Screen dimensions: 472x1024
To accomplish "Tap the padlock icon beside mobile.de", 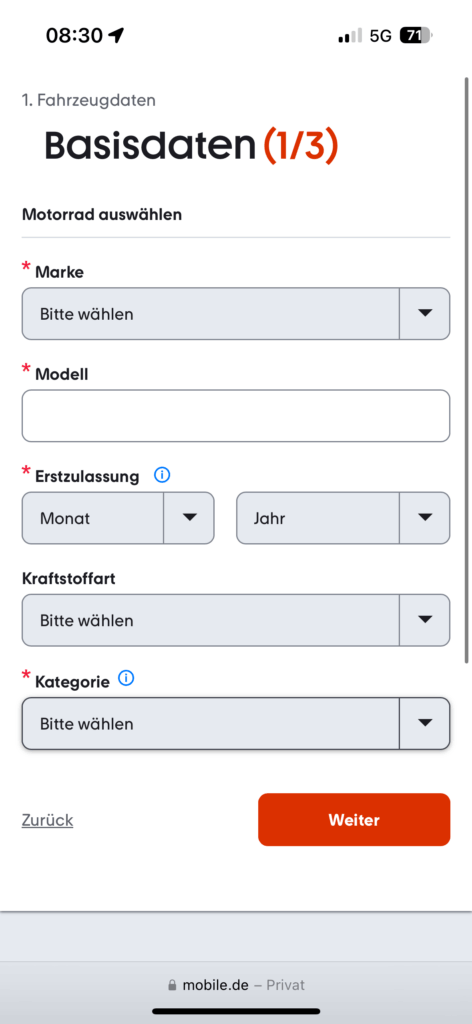I will [172, 985].
